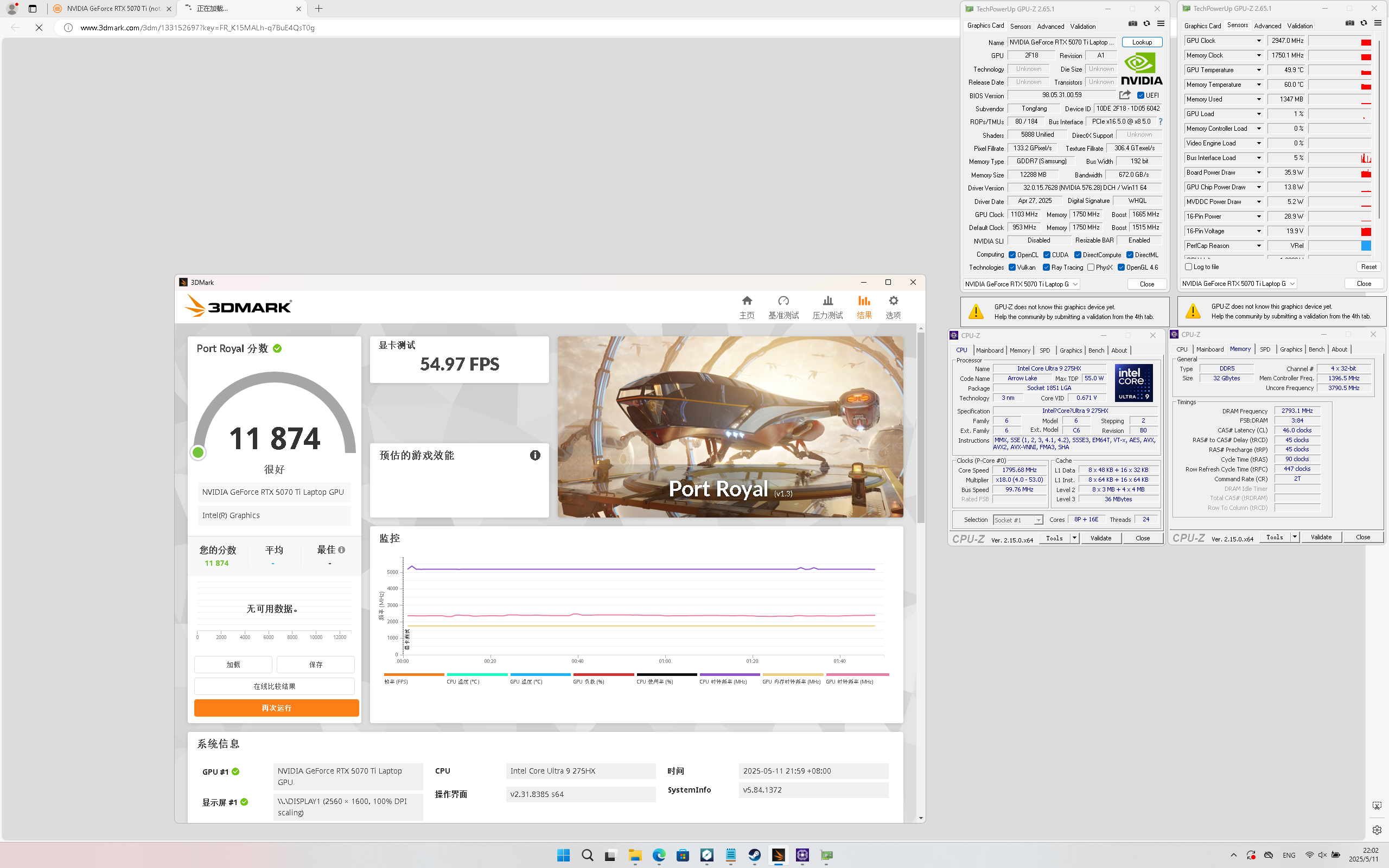This screenshot has width=1389, height=868.
Task: Open GPU-Z from the taskbar
Action: [x=826, y=855]
